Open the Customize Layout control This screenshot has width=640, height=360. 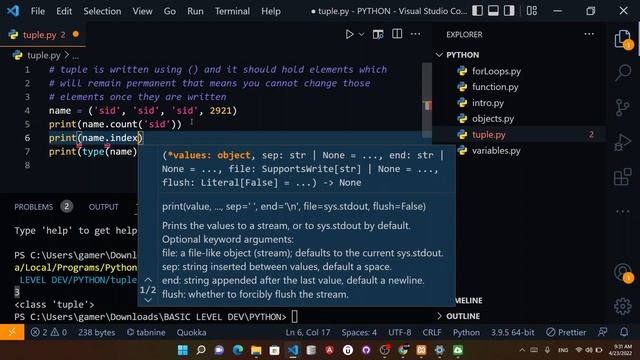[x=532, y=11]
